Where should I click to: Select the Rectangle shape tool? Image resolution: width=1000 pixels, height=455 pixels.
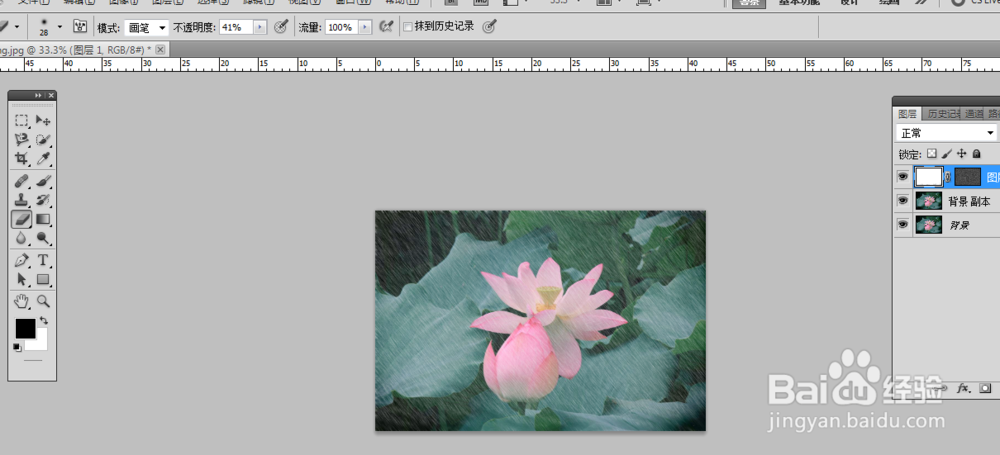click(43, 280)
